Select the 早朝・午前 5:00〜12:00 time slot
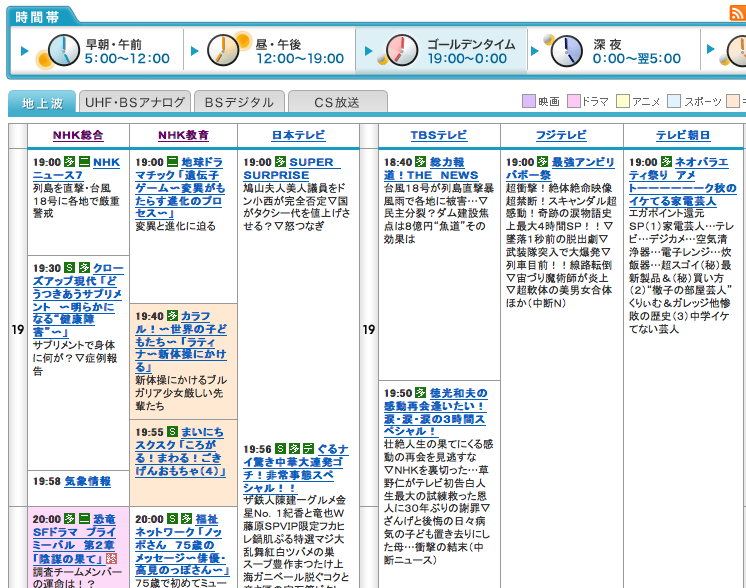 [x=97, y=51]
